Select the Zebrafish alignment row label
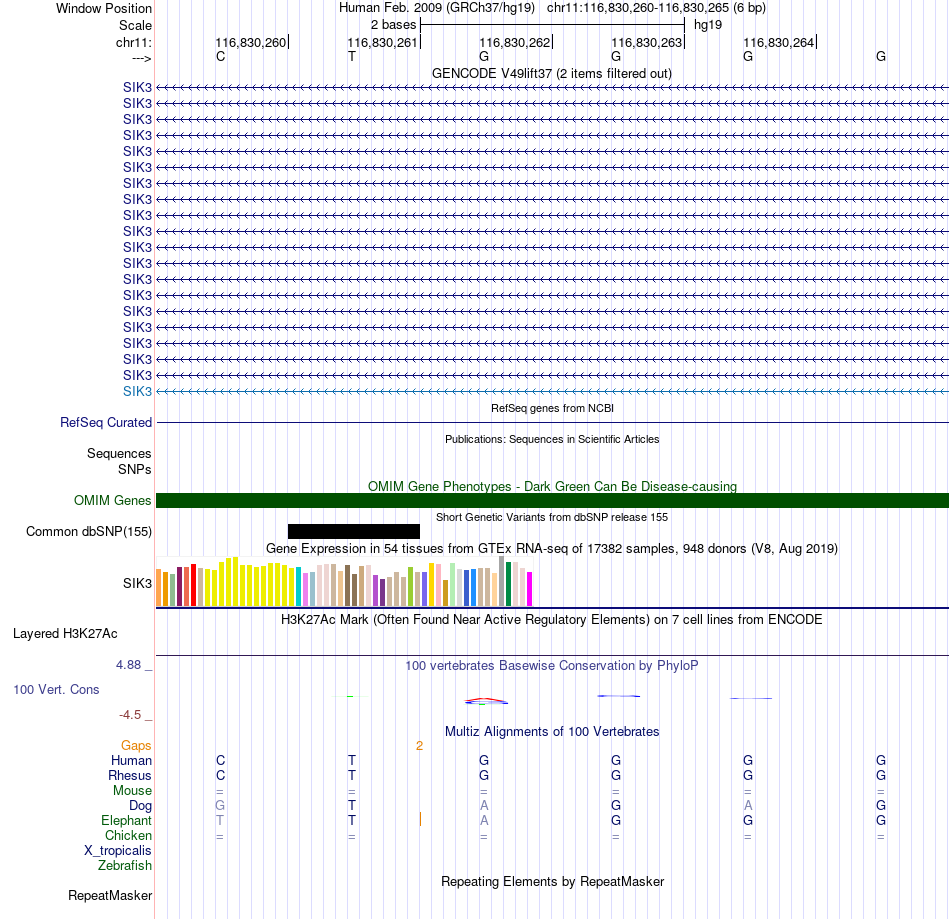 pyautogui.click(x=125, y=865)
